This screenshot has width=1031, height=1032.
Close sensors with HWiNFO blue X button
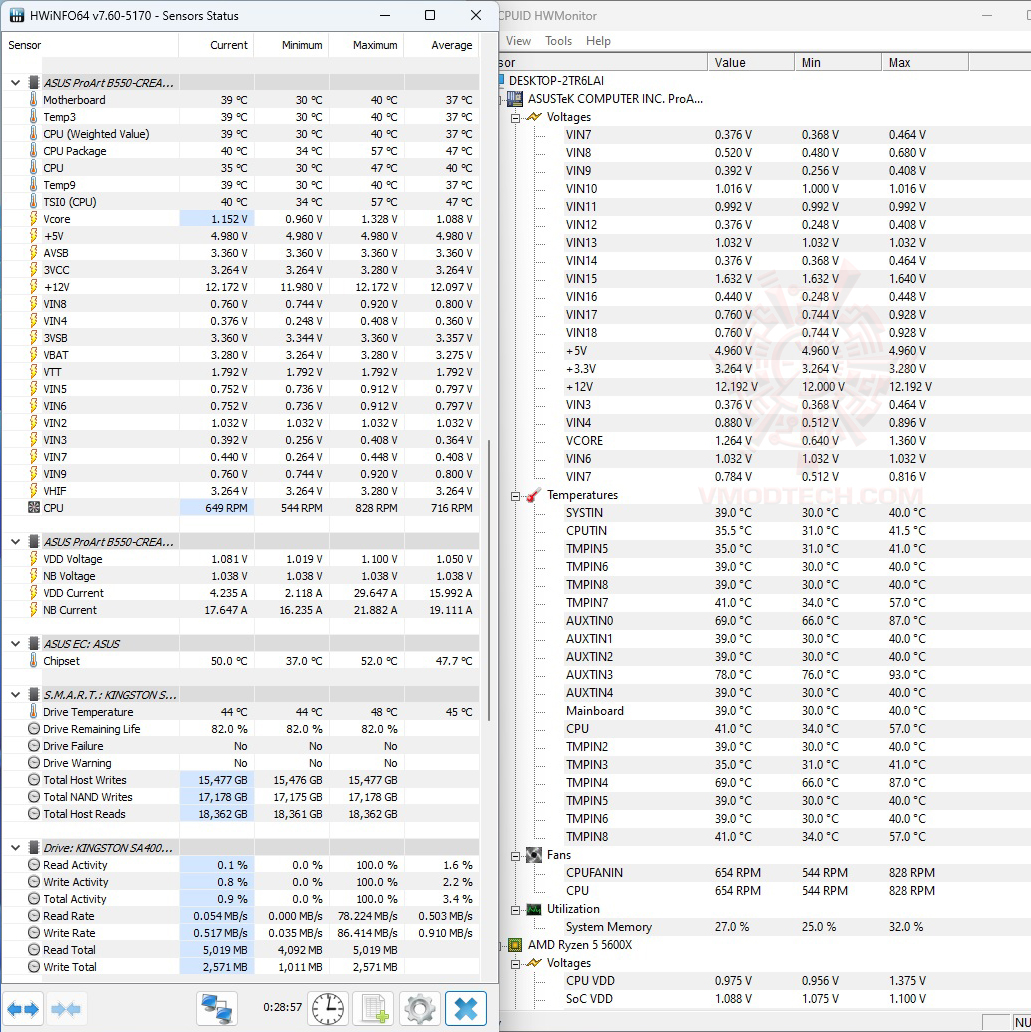465,1008
